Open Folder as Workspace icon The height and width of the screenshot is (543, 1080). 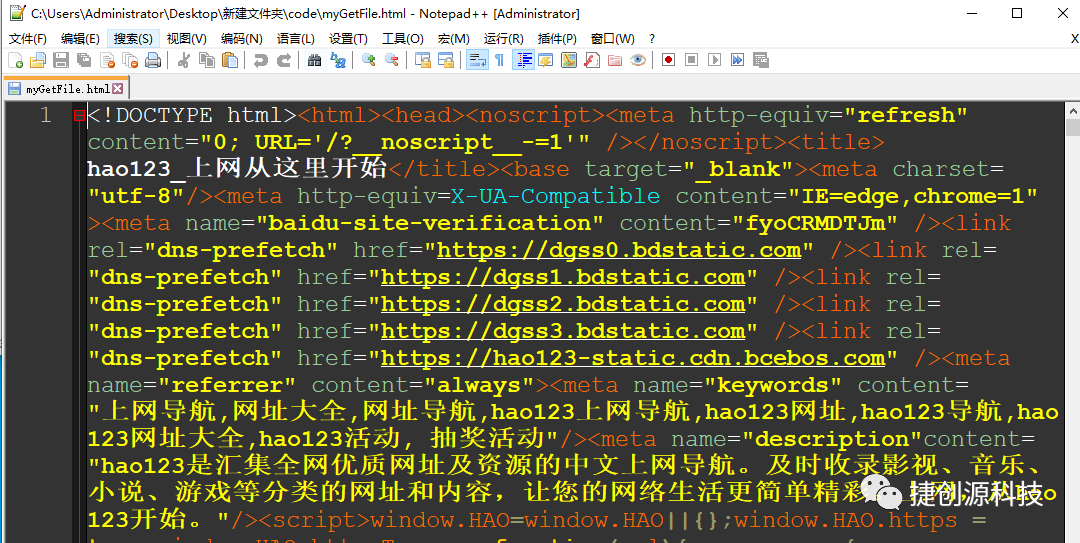pos(614,60)
